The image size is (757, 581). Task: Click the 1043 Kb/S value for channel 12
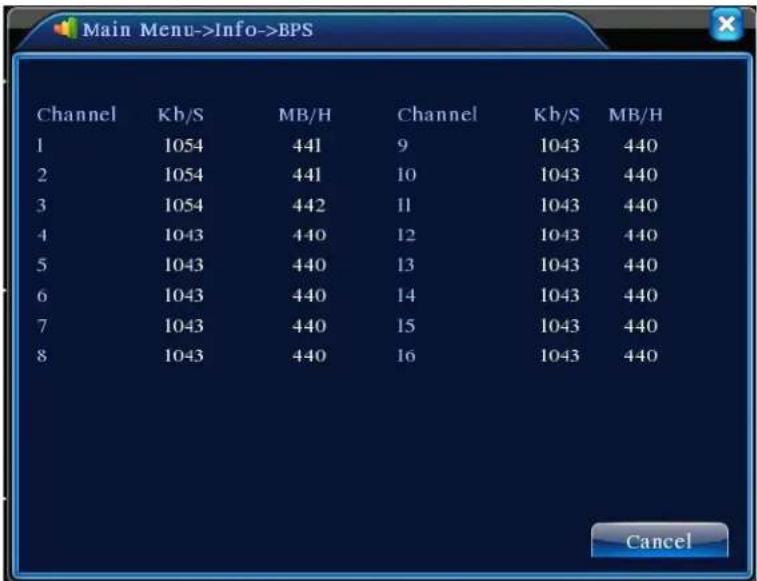point(559,235)
